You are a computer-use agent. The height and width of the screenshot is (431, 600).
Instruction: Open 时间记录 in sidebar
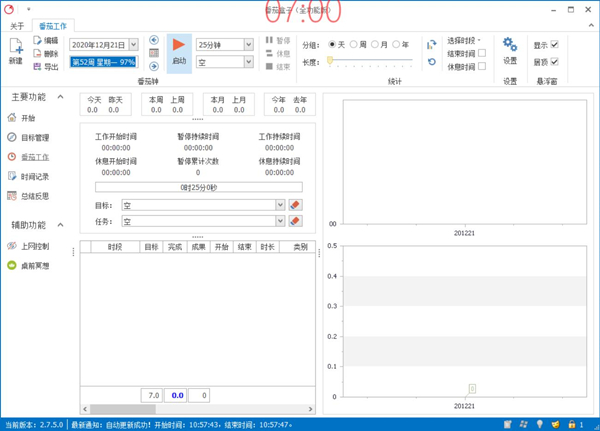34,177
